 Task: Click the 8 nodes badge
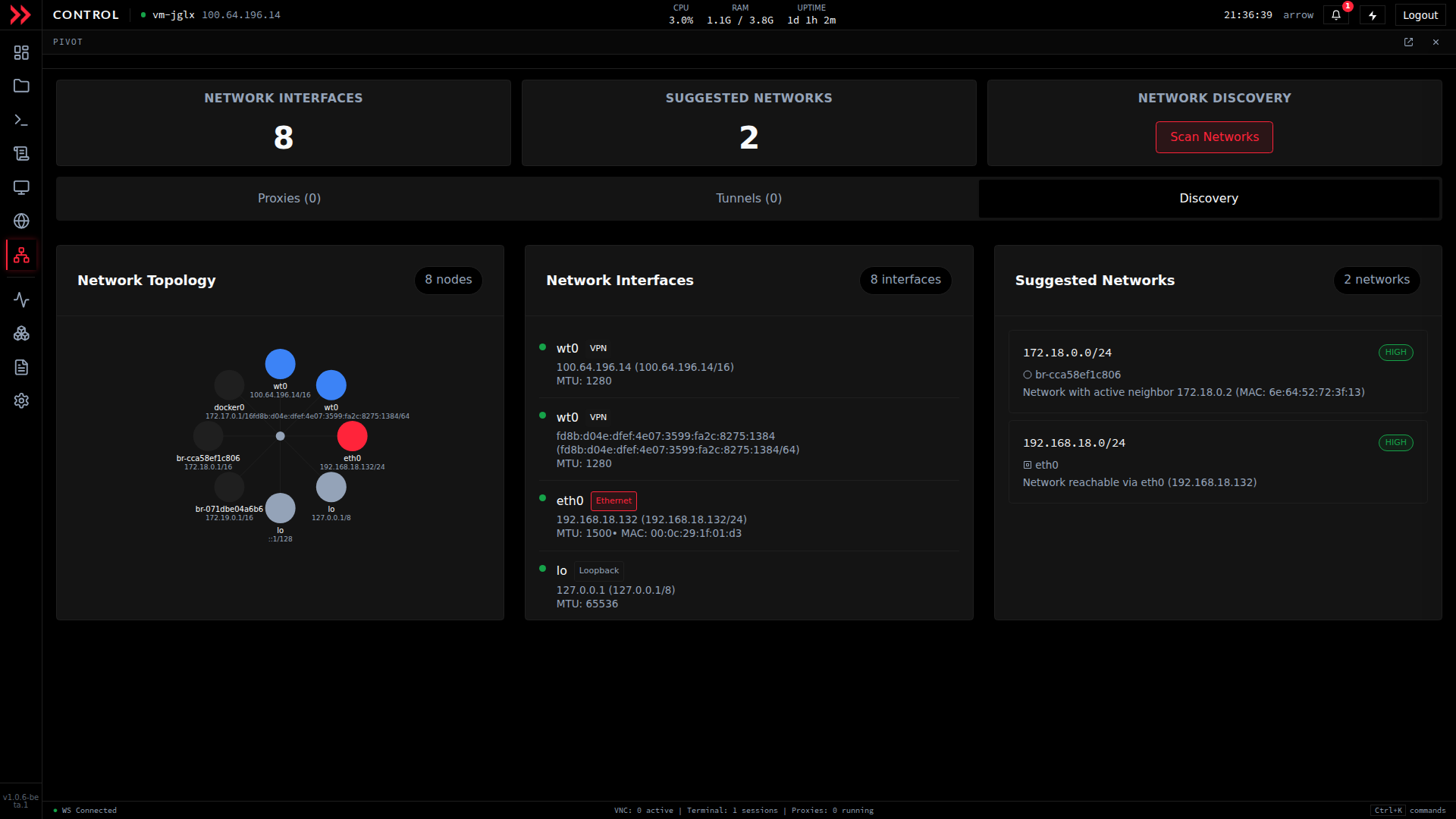click(448, 280)
